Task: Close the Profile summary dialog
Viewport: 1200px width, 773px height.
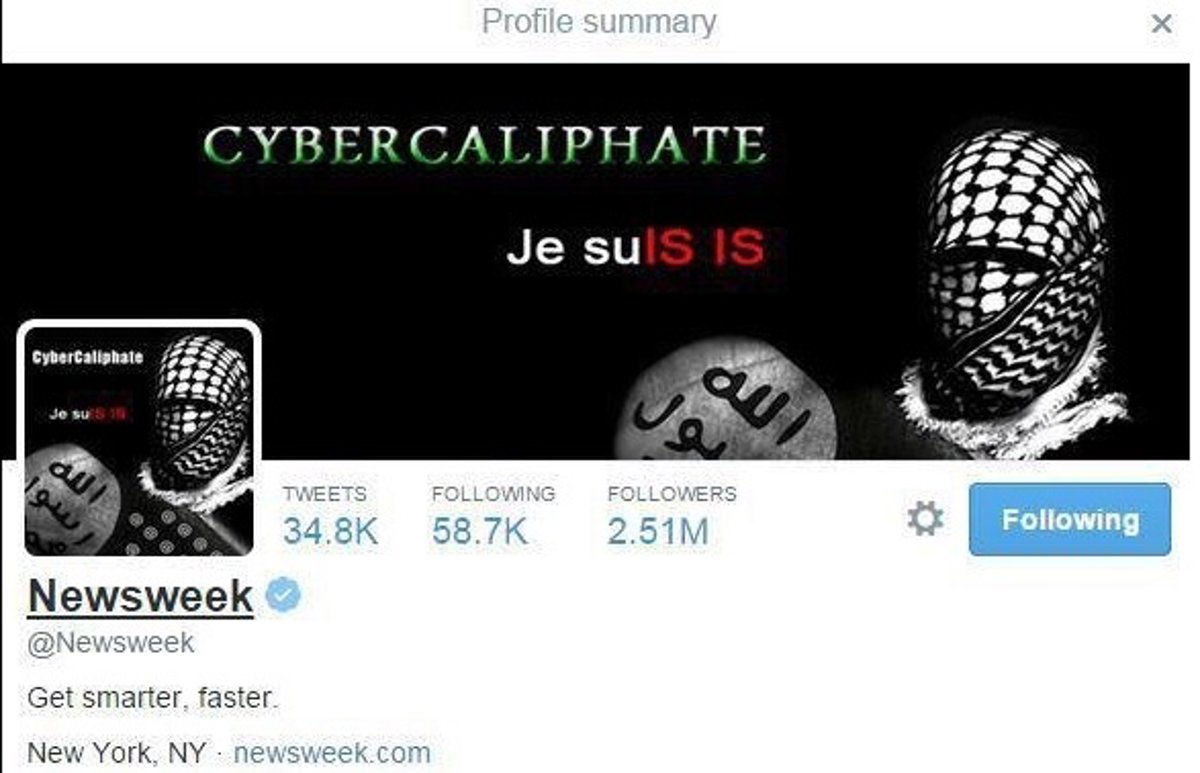Action: [1161, 24]
